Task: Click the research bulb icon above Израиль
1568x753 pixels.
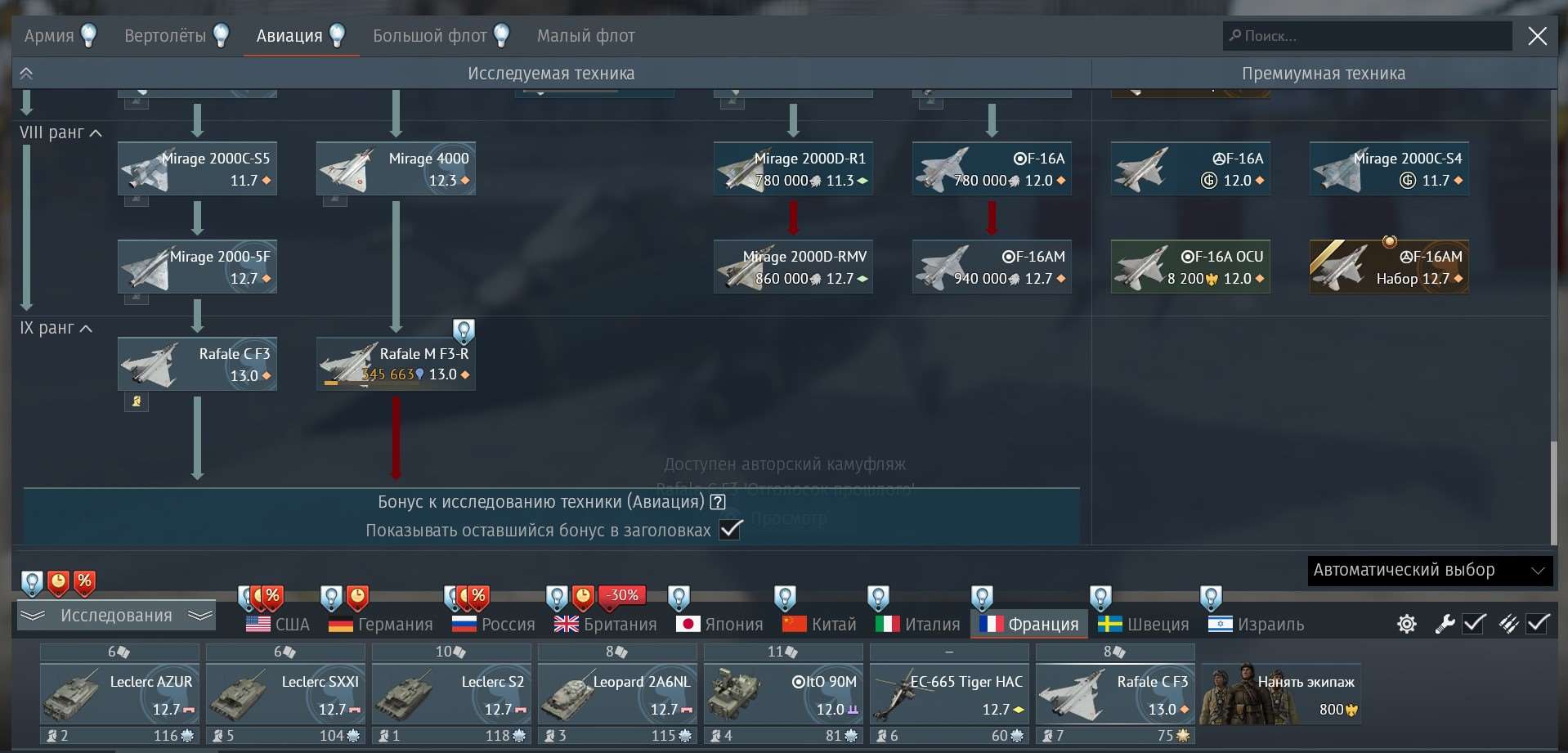Action: pos(1211,598)
